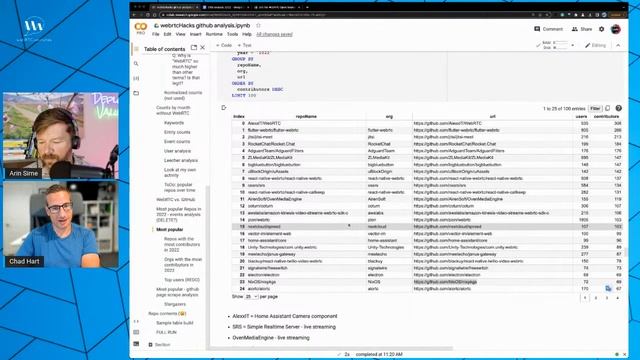Click the Colab Pro logo

[140, 28]
